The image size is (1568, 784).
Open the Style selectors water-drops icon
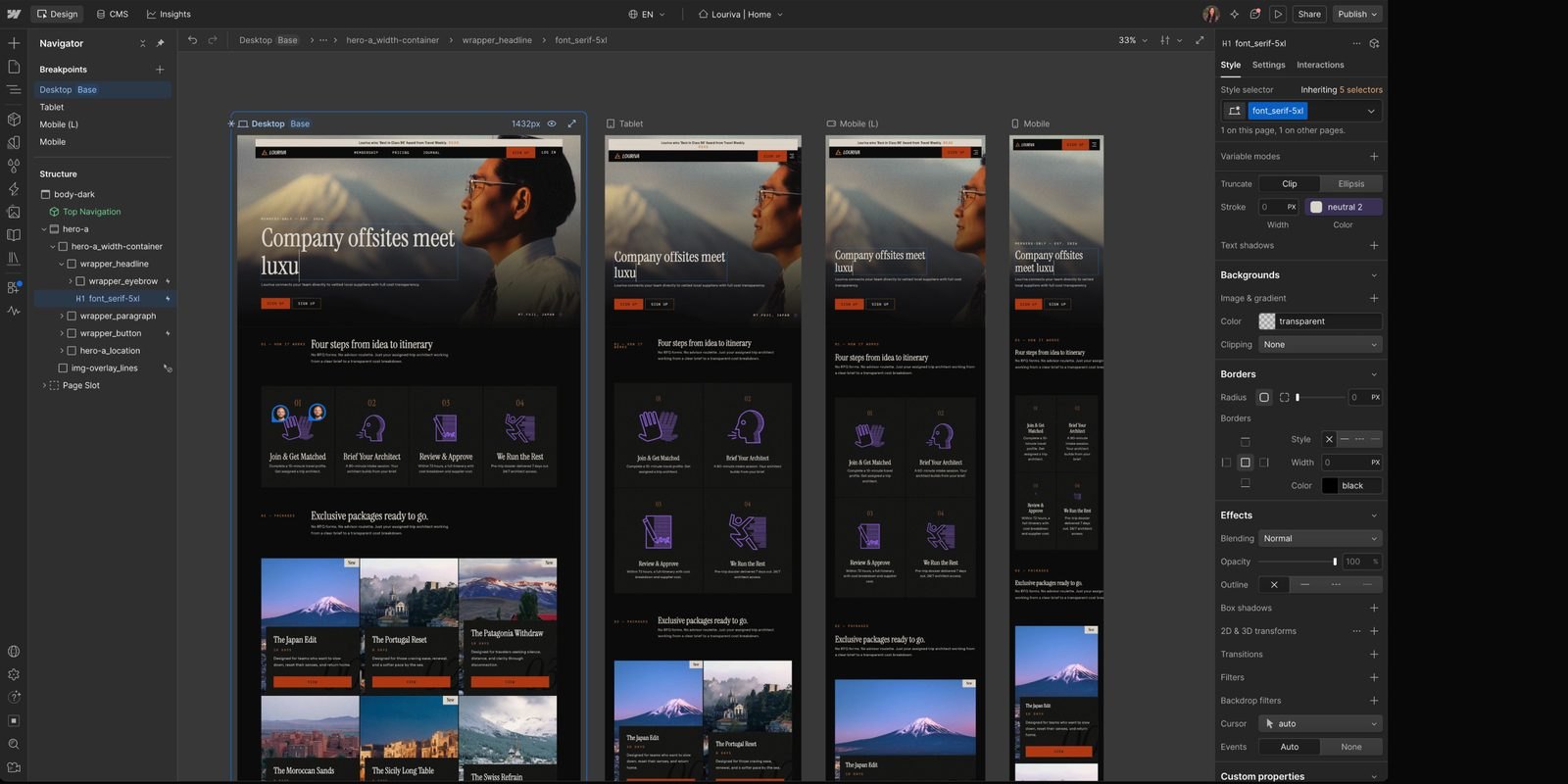click(14, 166)
